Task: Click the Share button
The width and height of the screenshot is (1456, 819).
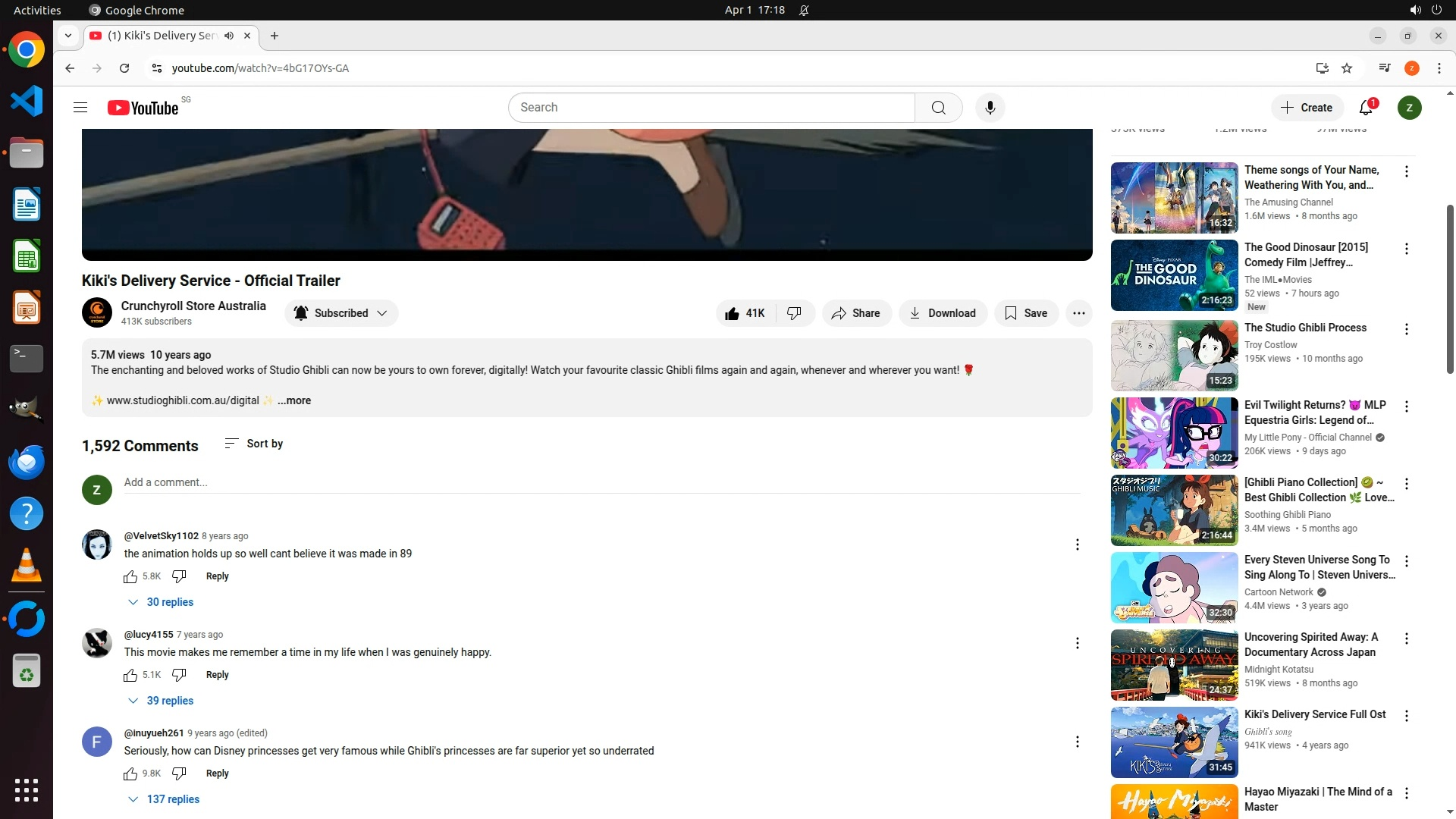Action: pos(855,313)
